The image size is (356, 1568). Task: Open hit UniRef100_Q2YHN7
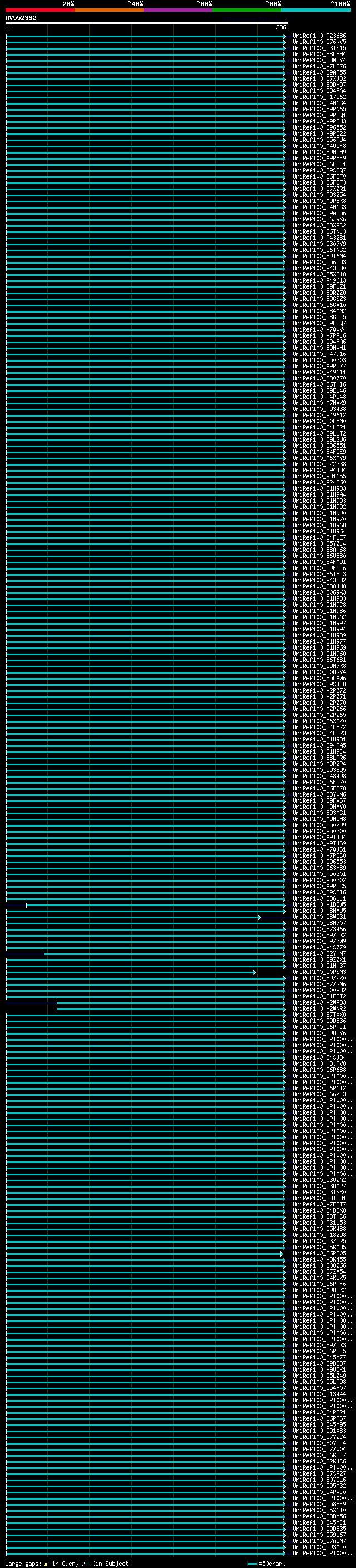pos(319,953)
